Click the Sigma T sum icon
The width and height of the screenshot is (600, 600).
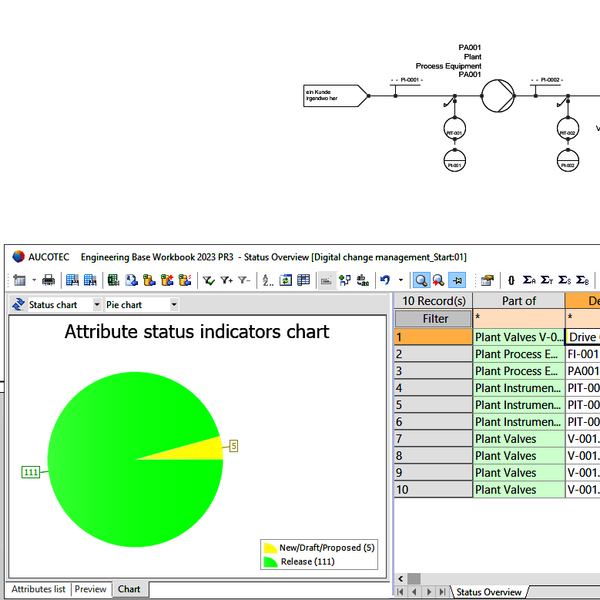click(x=547, y=281)
